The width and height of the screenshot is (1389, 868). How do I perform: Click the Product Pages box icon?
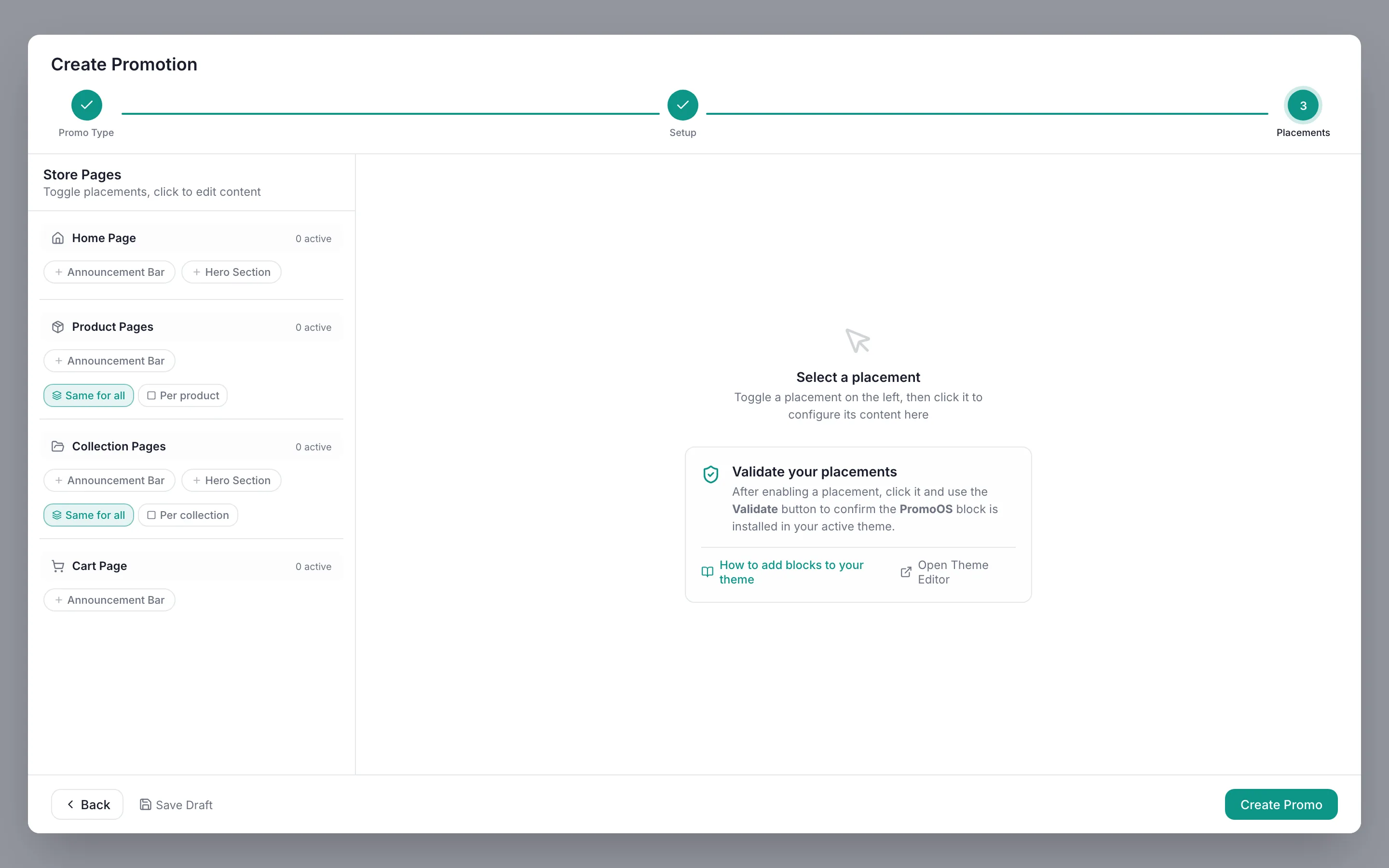(x=57, y=326)
